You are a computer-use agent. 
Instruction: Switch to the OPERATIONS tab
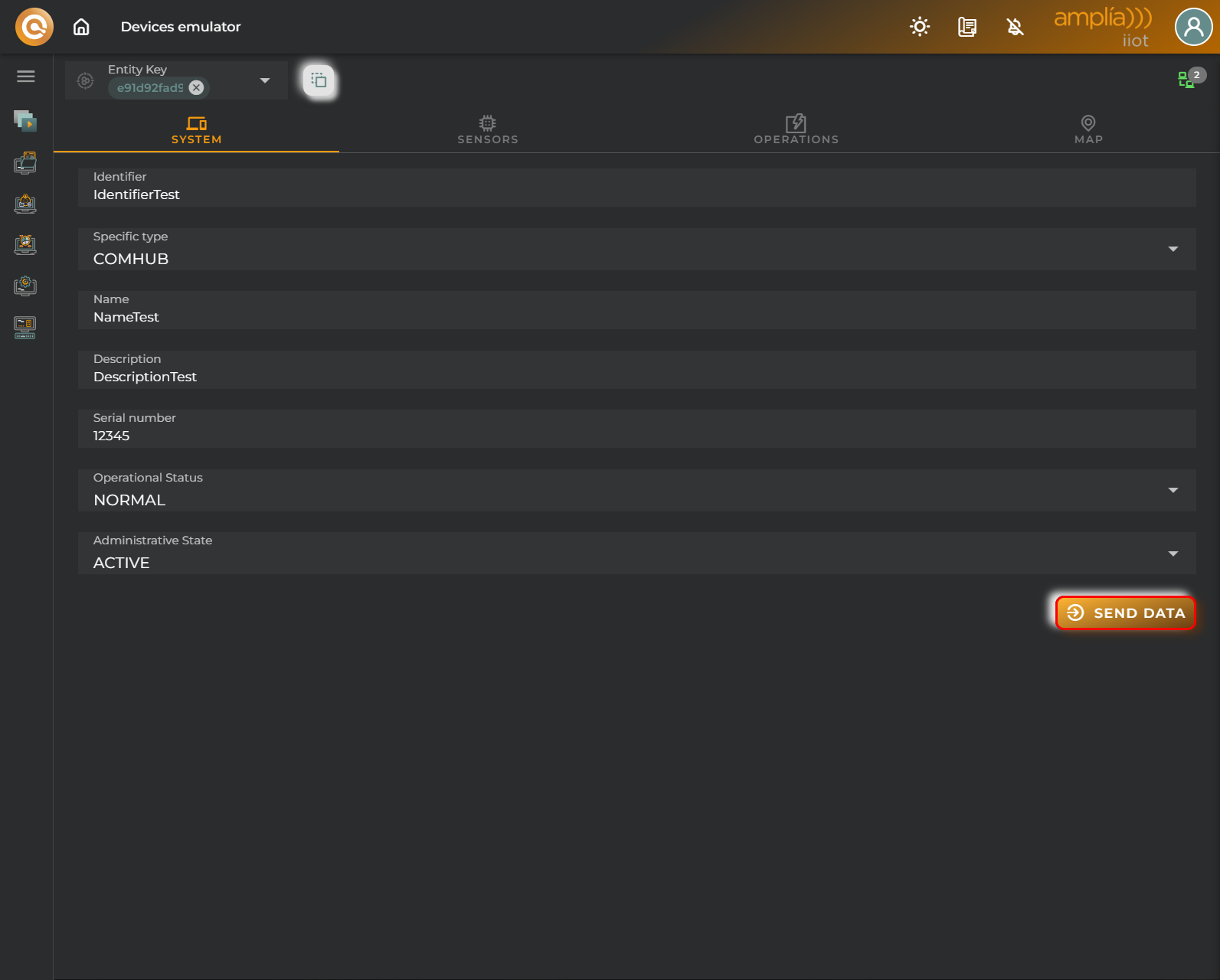point(796,130)
